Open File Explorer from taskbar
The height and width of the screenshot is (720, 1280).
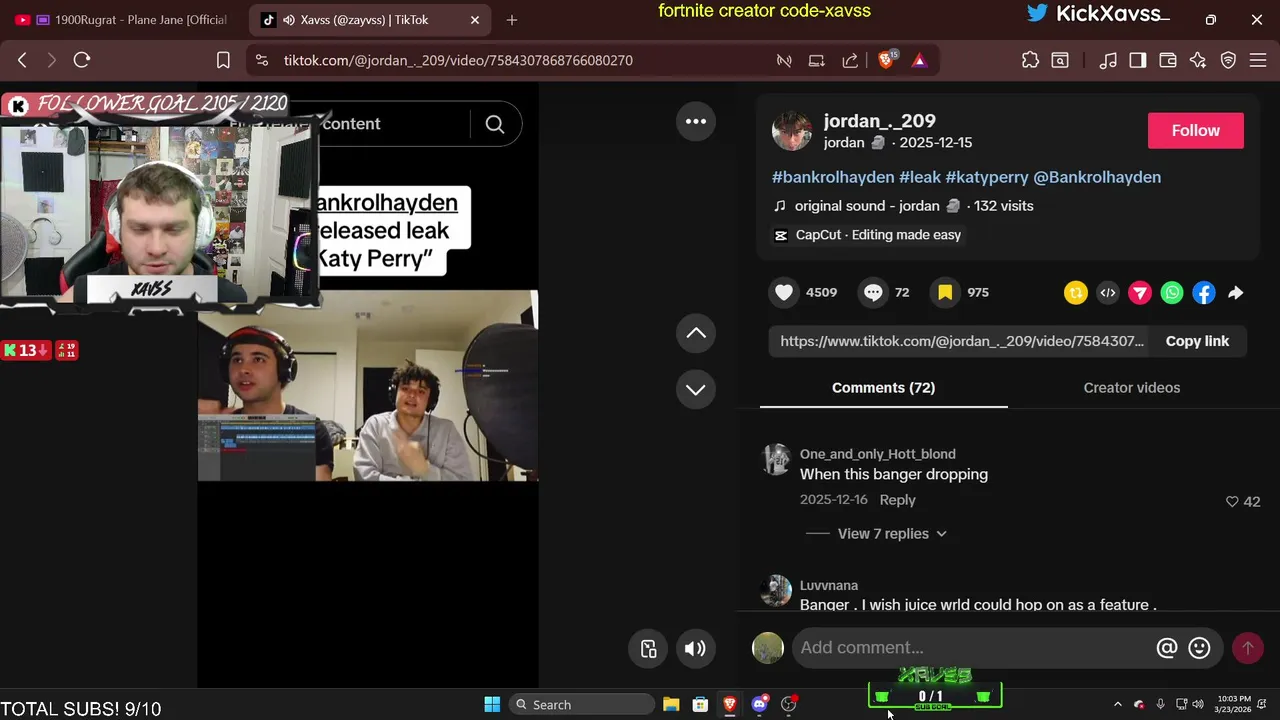(x=671, y=705)
